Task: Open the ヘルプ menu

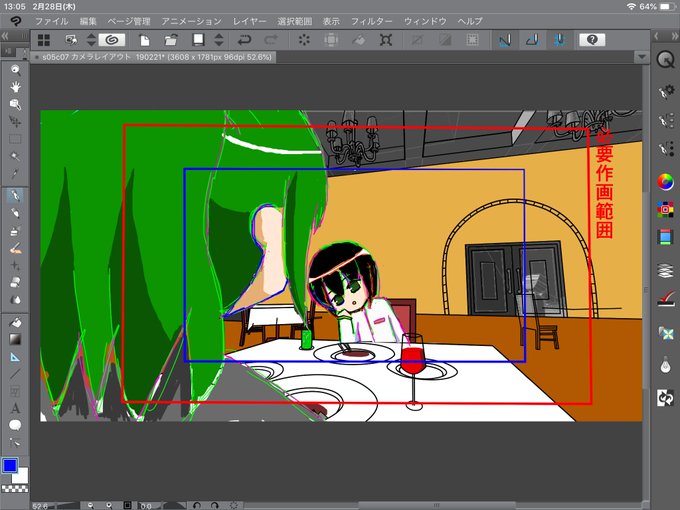Action: pyautogui.click(x=470, y=21)
